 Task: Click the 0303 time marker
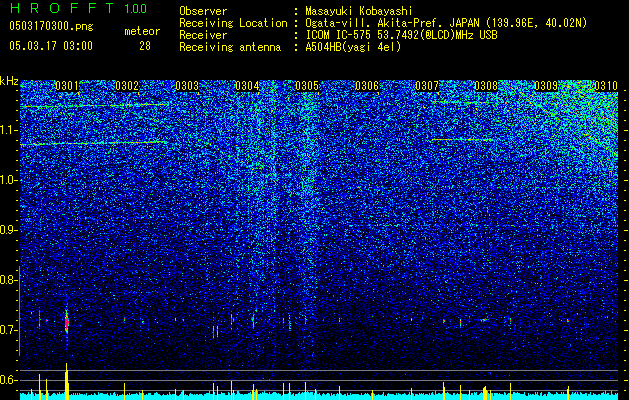coord(187,86)
